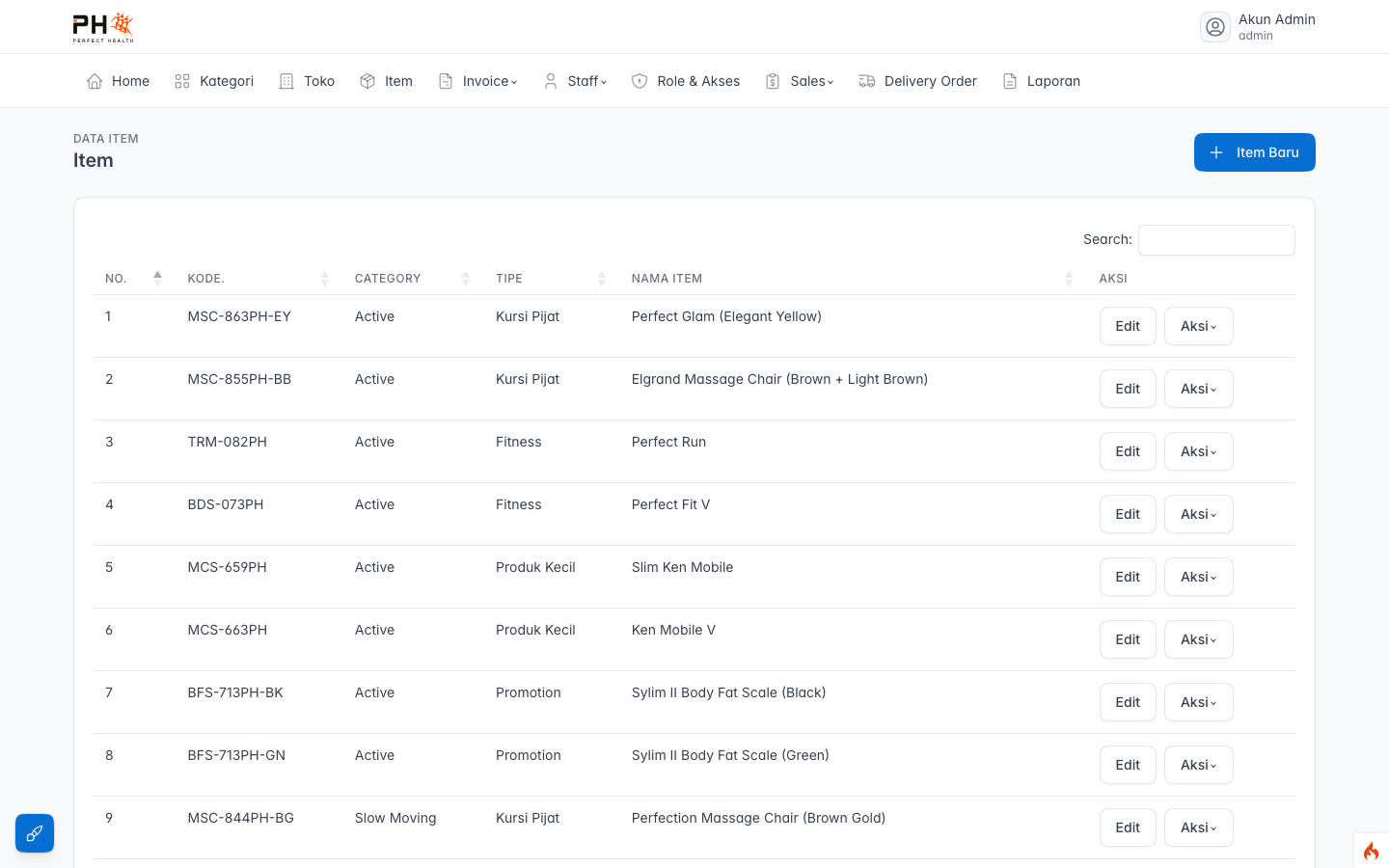Open Aksi dropdown for Ken Mobile V
Image resolution: width=1389 pixels, height=868 pixels.
[1199, 639]
